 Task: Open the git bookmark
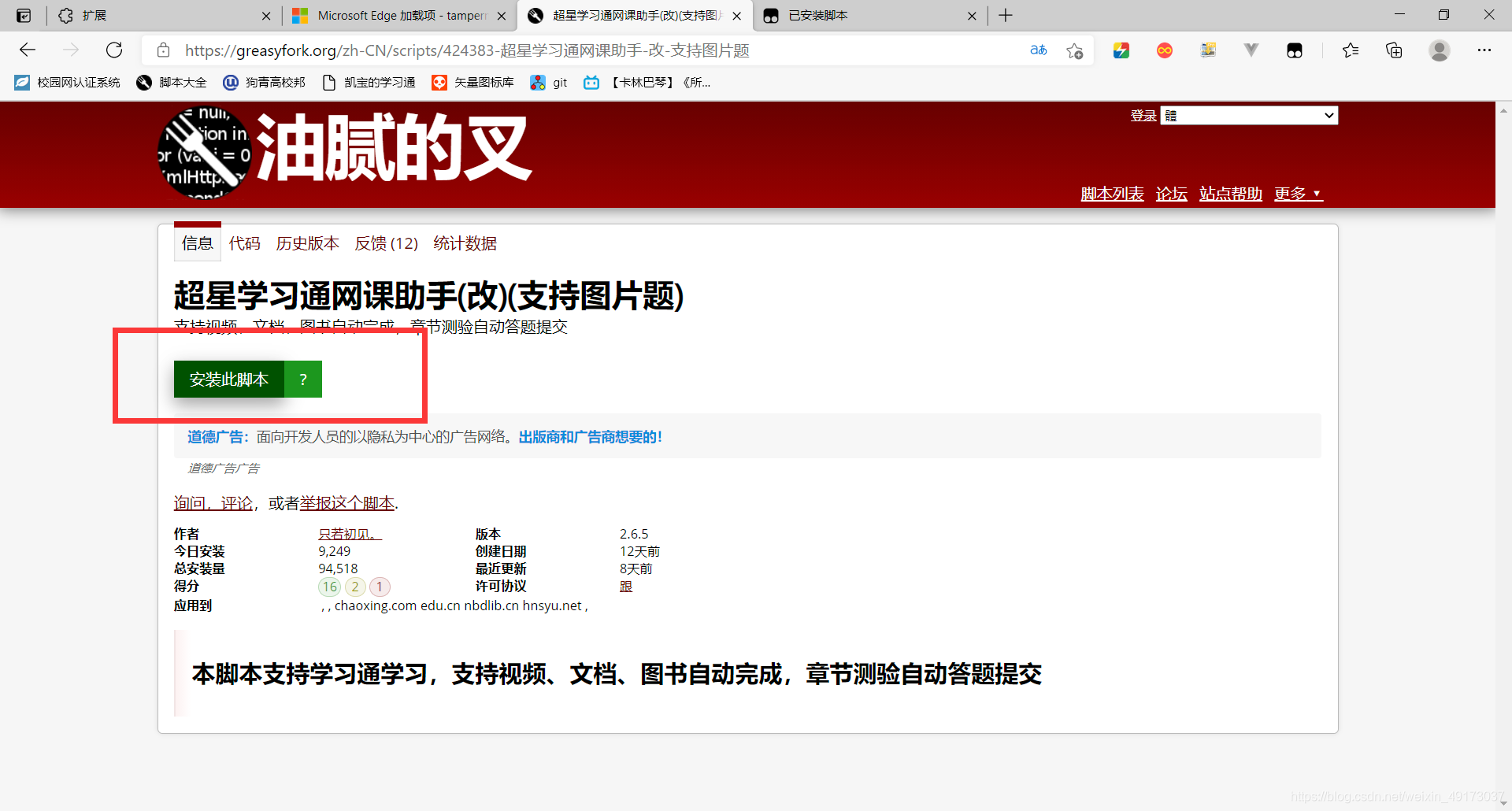tap(549, 83)
